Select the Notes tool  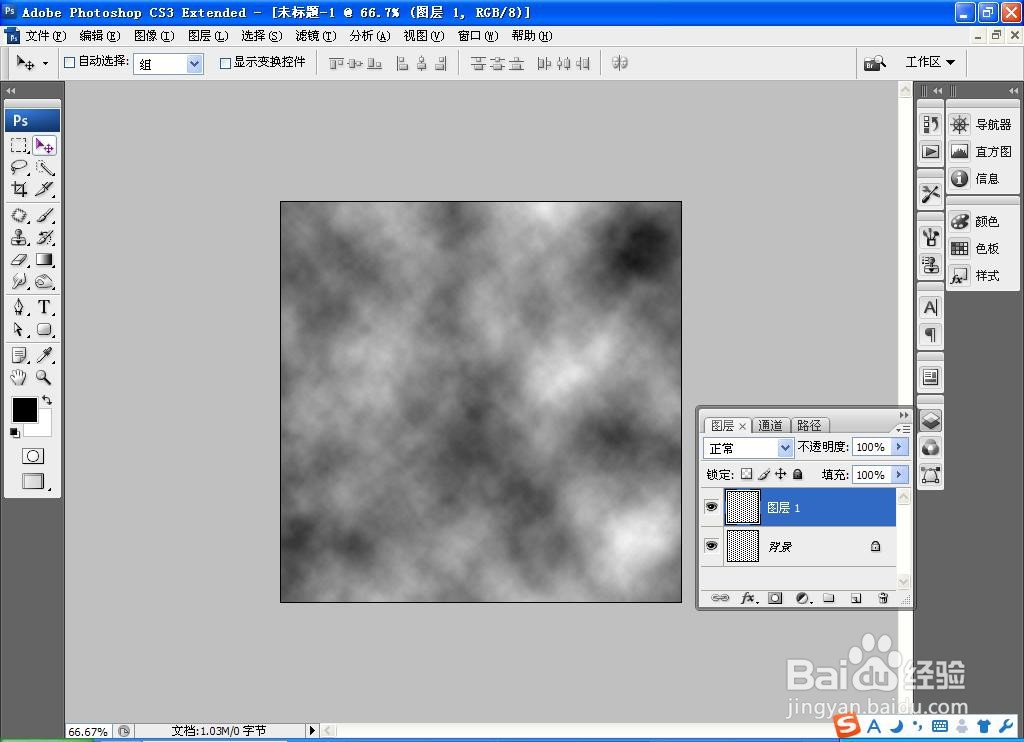point(19,355)
